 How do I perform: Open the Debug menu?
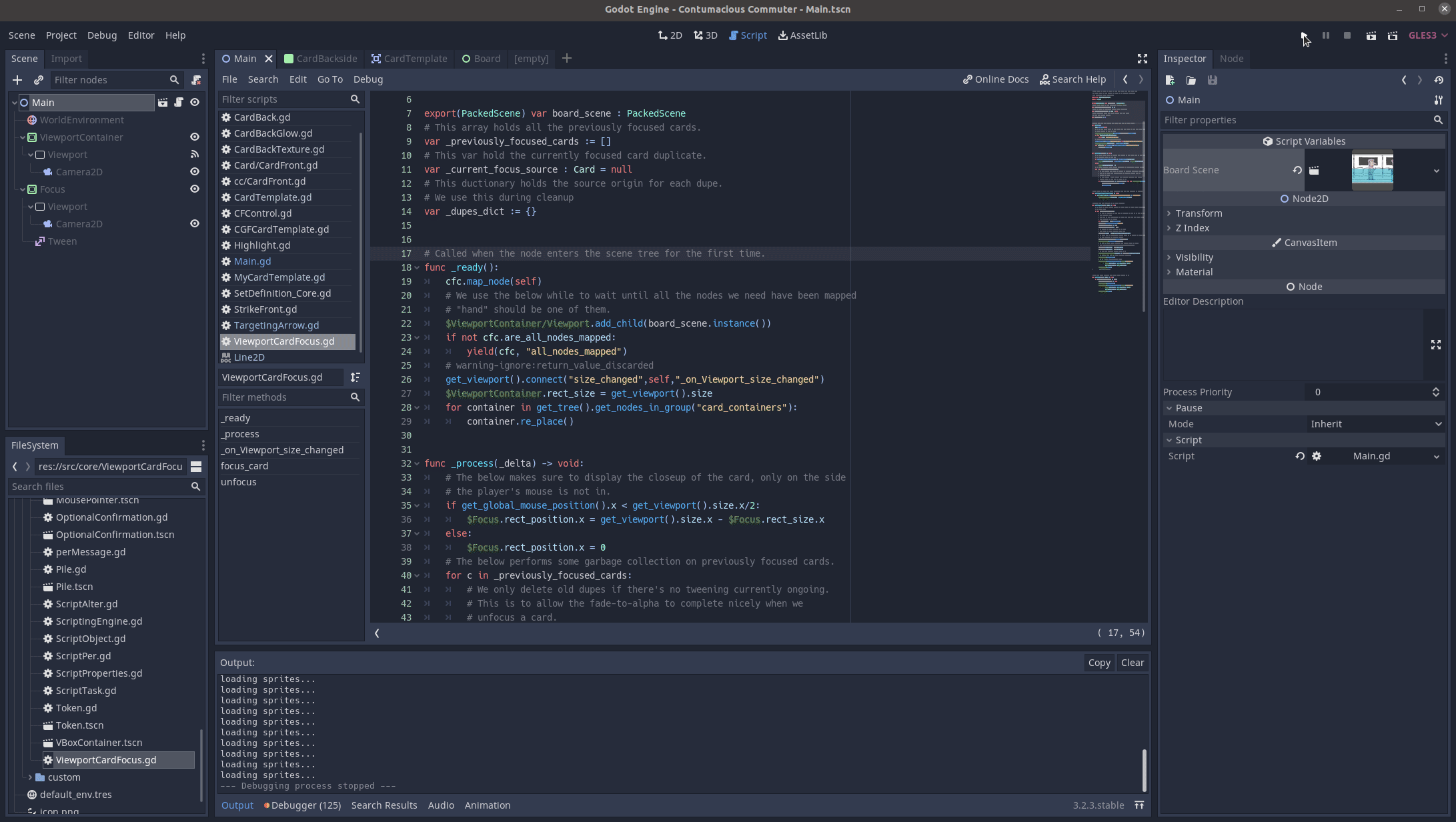(100, 35)
